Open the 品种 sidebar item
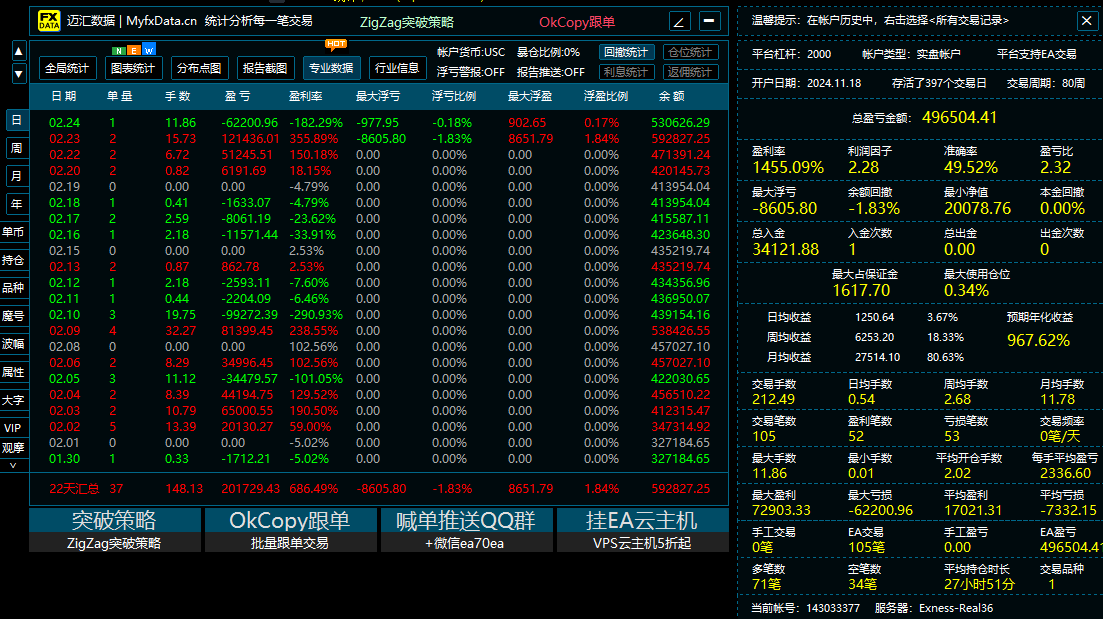This screenshot has width=1103, height=619. point(13,288)
